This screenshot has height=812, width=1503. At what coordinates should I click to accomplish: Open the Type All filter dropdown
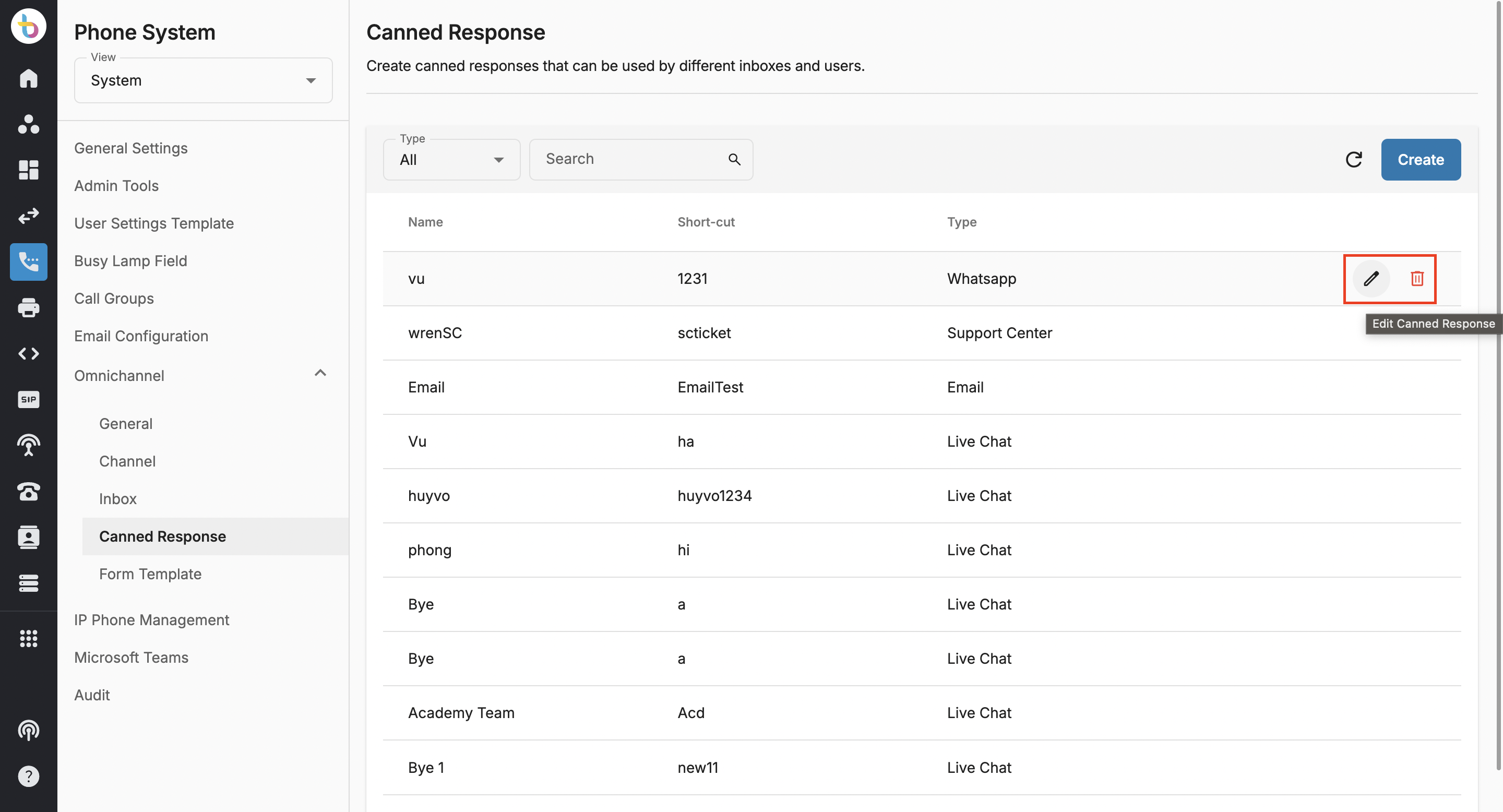[x=451, y=159]
